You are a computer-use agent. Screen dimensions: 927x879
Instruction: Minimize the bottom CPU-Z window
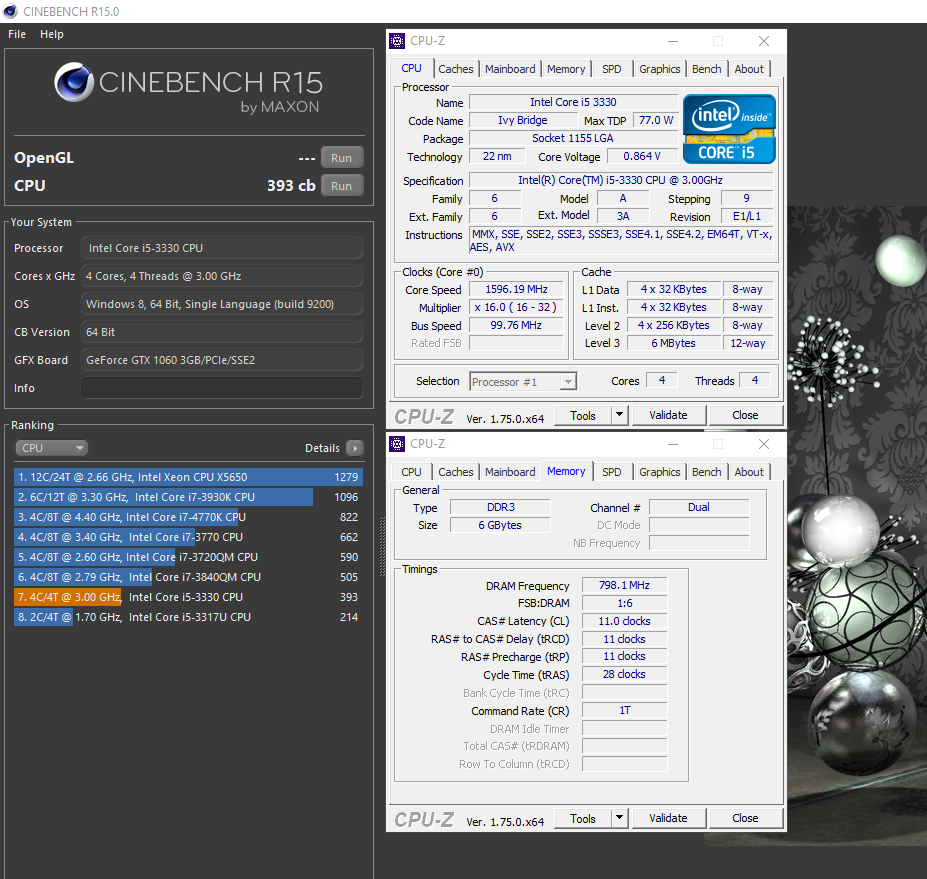point(673,444)
